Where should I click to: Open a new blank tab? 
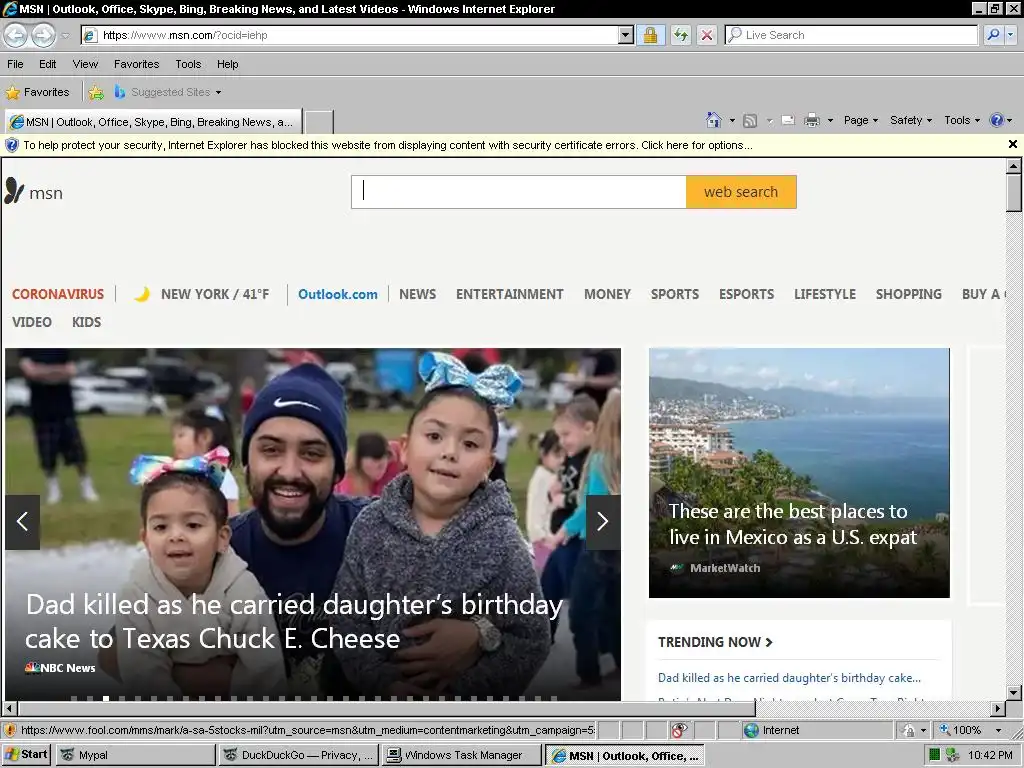pos(319,122)
